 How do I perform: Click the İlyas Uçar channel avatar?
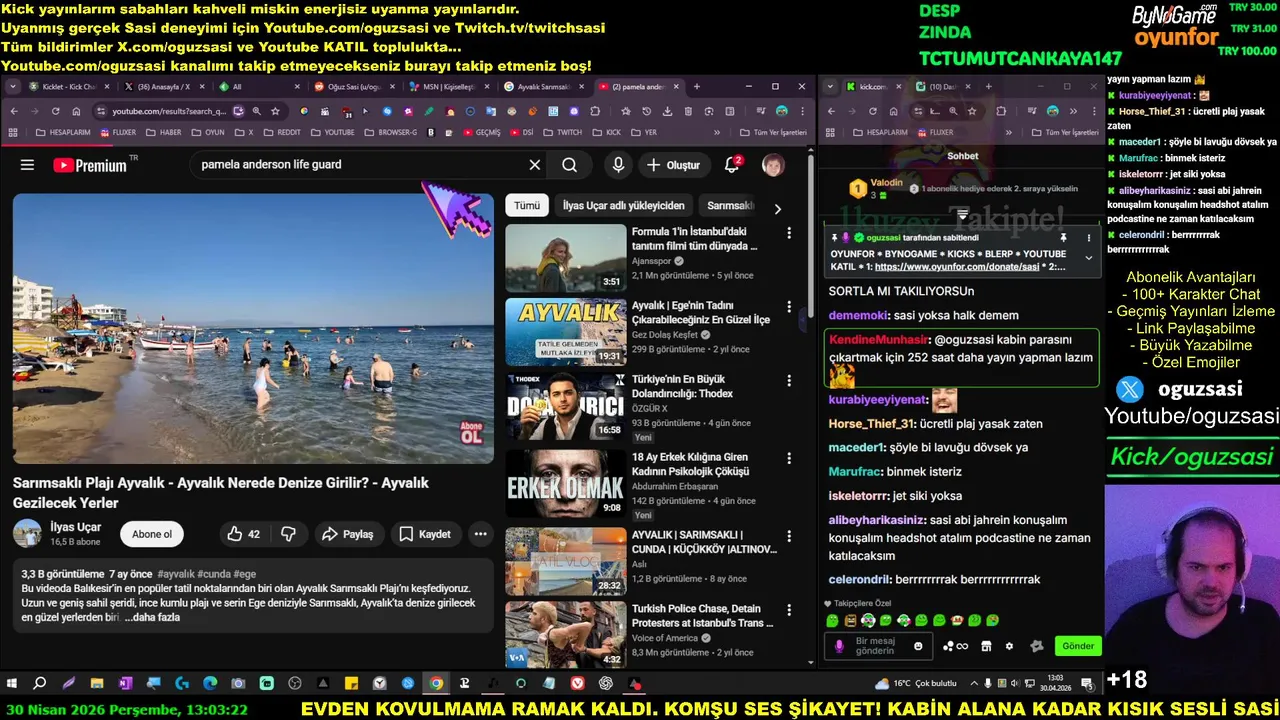click(27, 533)
